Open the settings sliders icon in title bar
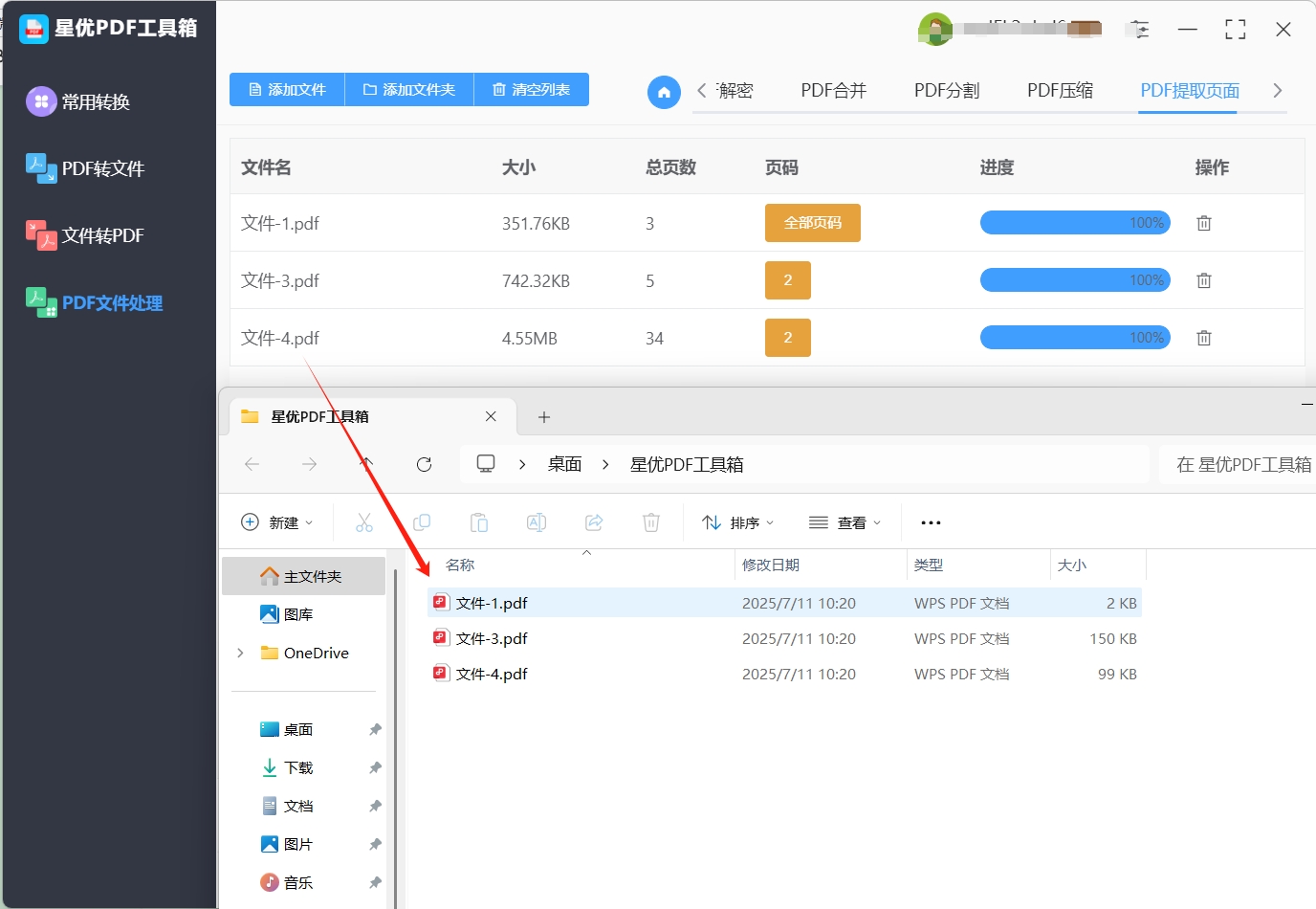This screenshot has width=1316, height=909. 1139,29
